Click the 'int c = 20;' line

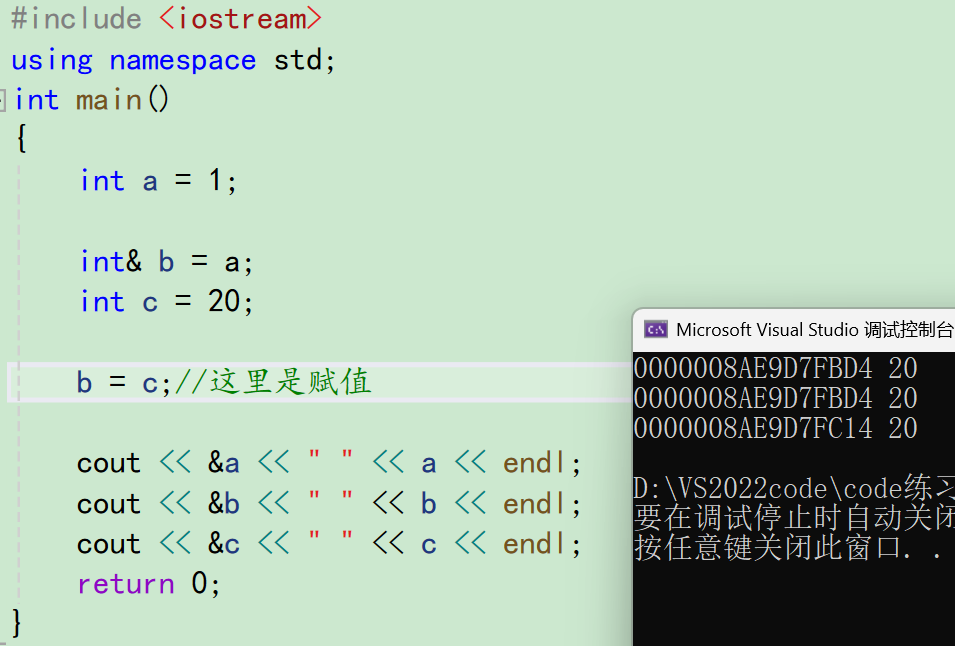click(x=167, y=301)
